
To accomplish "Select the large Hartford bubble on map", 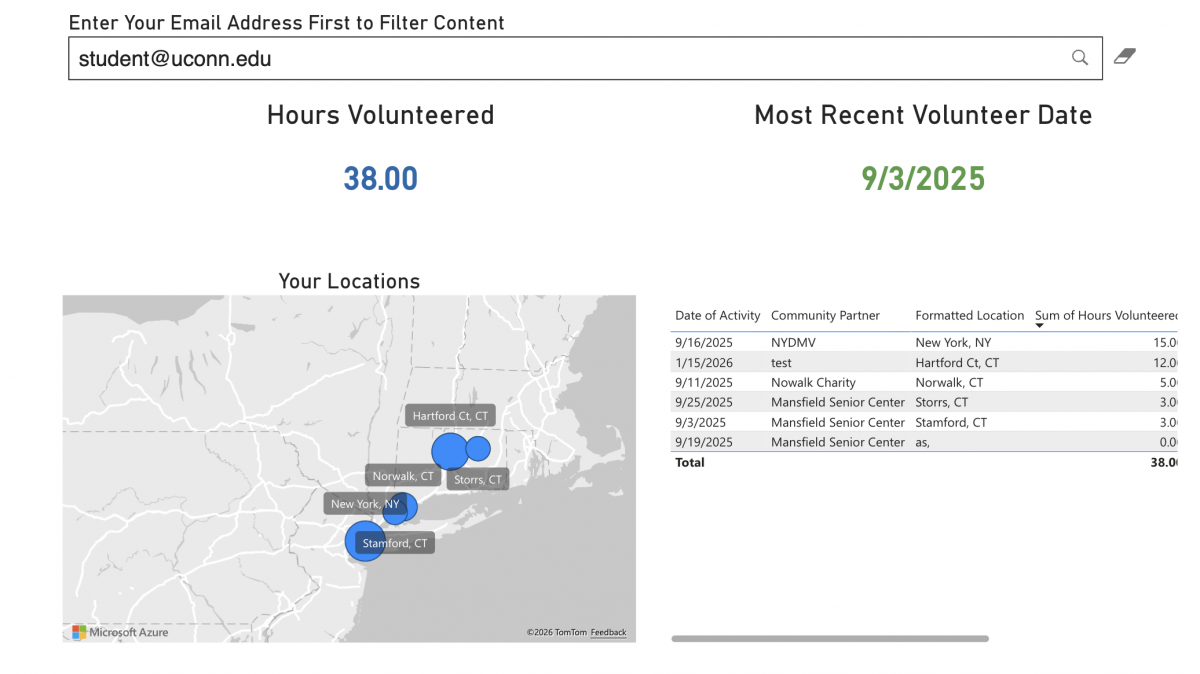I will 450,451.
